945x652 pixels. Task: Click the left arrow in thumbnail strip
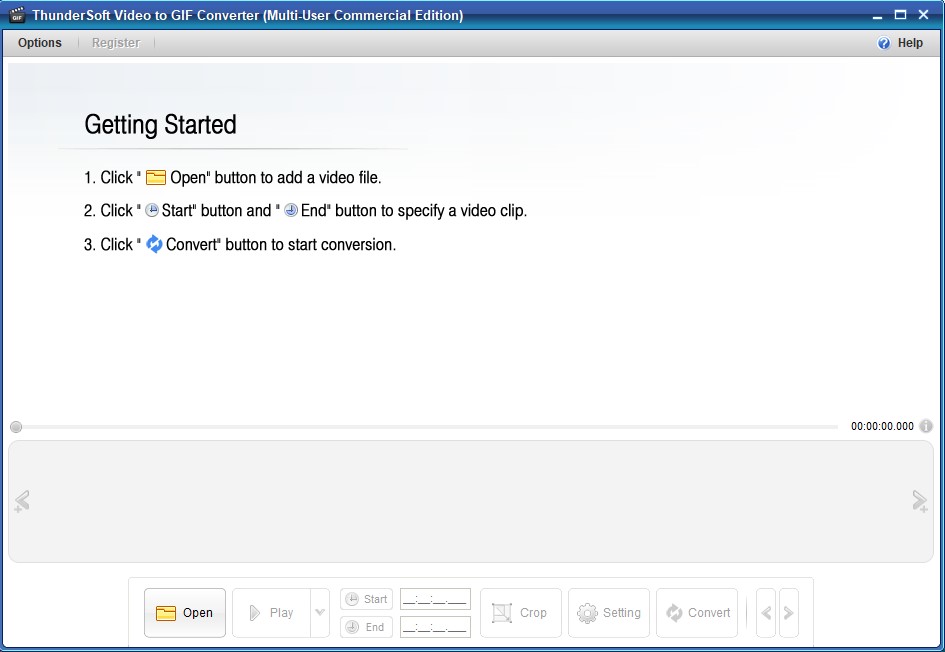click(x=22, y=501)
